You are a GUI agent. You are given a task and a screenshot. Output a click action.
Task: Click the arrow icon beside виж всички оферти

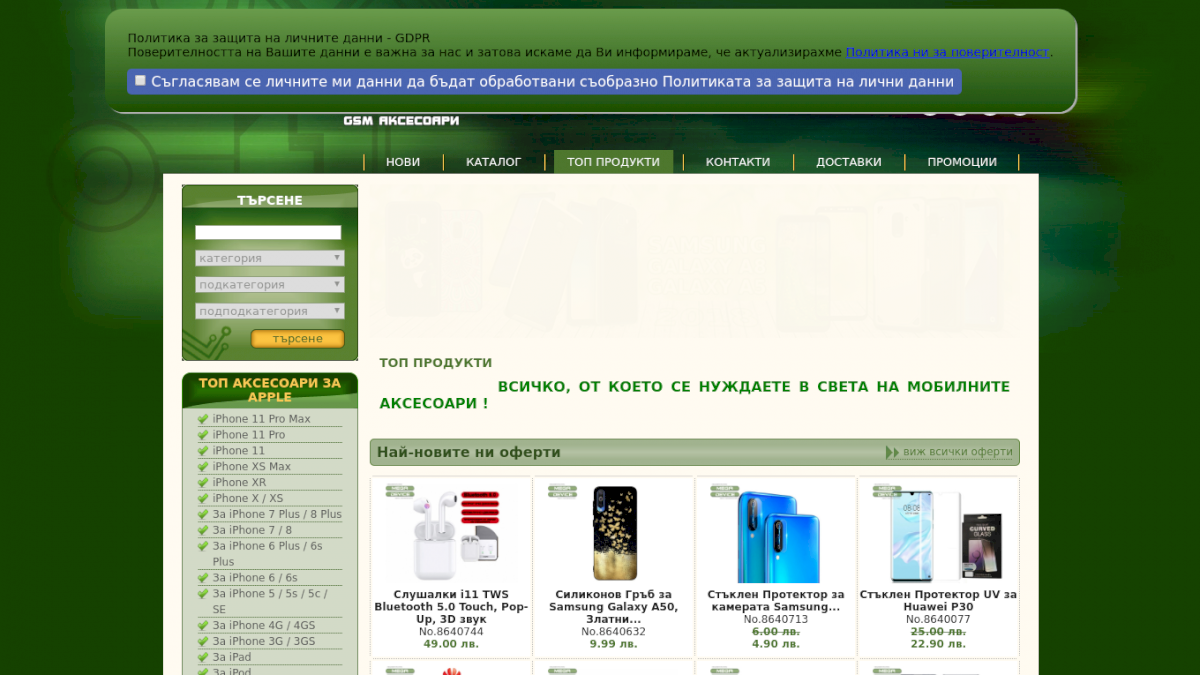tap(892, 452)
